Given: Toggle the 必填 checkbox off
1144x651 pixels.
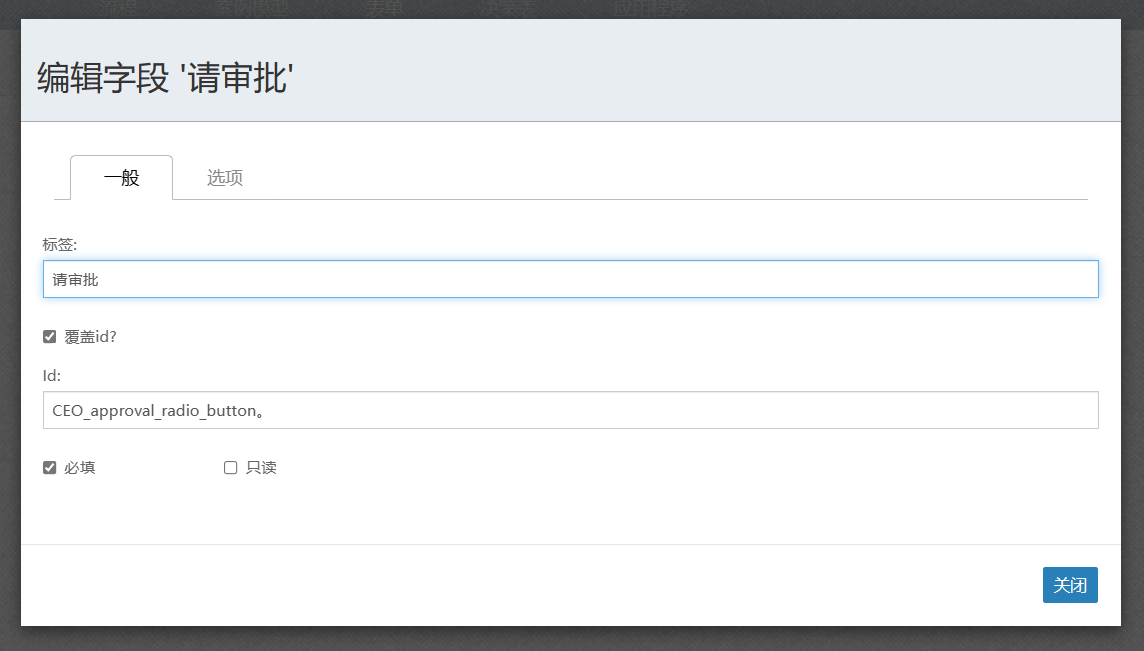Looking at the screenshot, I should (x=50, y=467).
